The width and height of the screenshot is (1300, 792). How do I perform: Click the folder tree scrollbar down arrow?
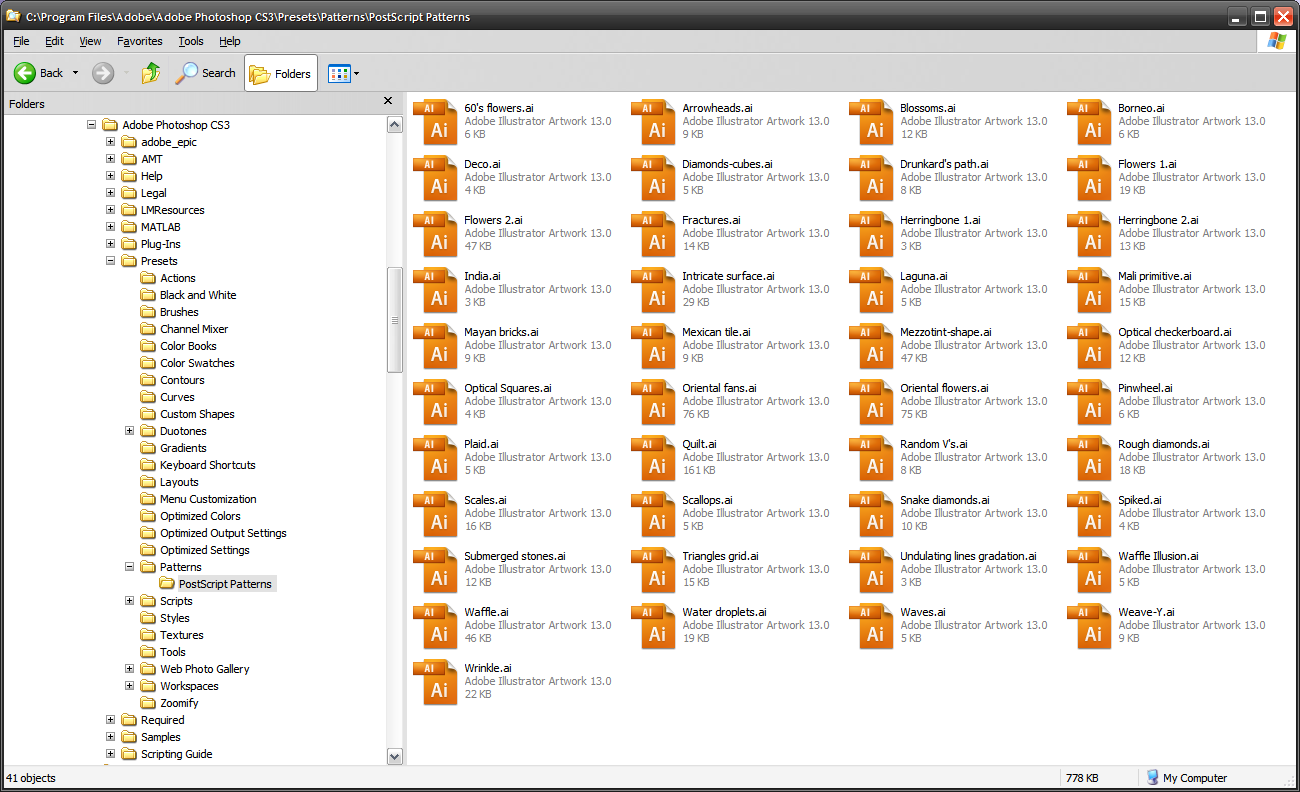click(x=394, y=756)
